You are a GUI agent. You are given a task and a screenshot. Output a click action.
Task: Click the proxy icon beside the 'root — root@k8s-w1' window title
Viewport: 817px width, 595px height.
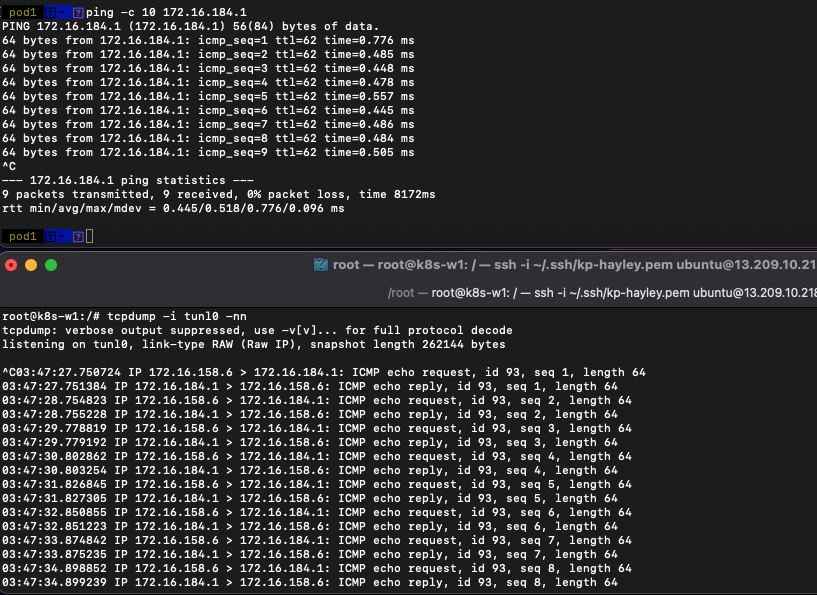(320, 265)
